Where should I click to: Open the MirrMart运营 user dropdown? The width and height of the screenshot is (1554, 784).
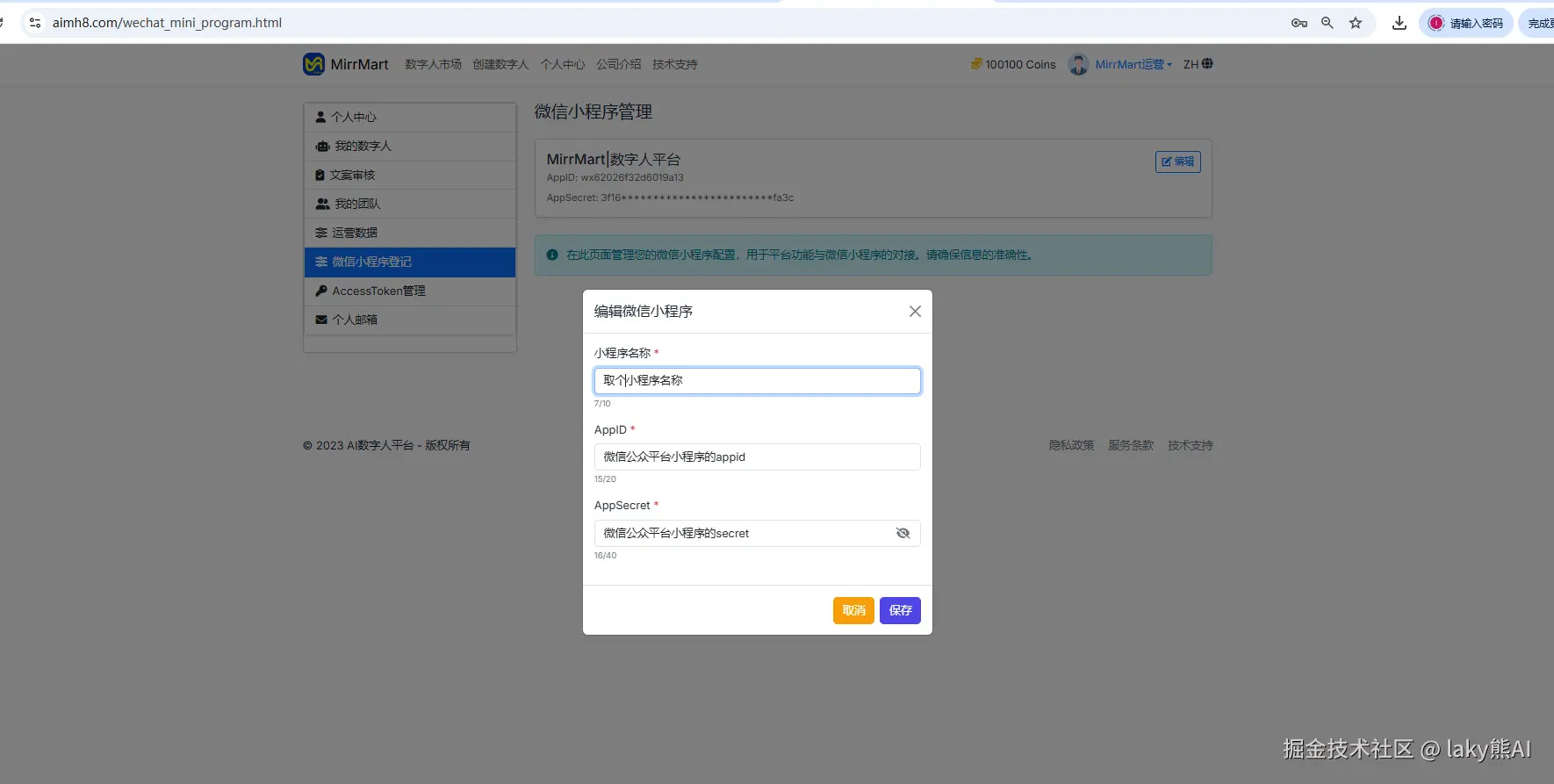pos(1133,64)
